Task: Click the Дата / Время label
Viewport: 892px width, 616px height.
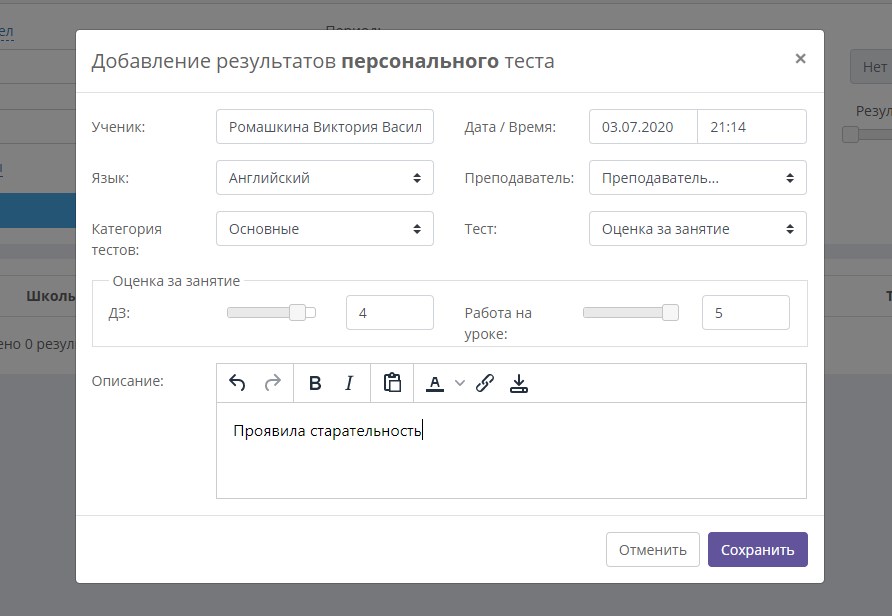Action: tap(510, 127)
